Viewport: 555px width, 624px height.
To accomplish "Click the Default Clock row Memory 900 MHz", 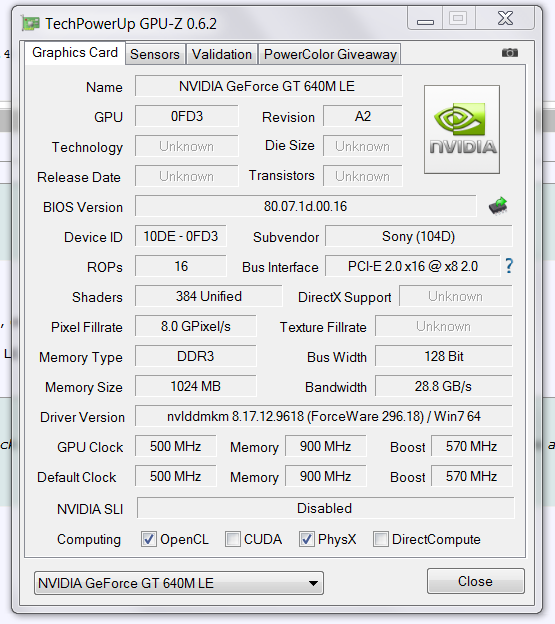I will point(325,476).
